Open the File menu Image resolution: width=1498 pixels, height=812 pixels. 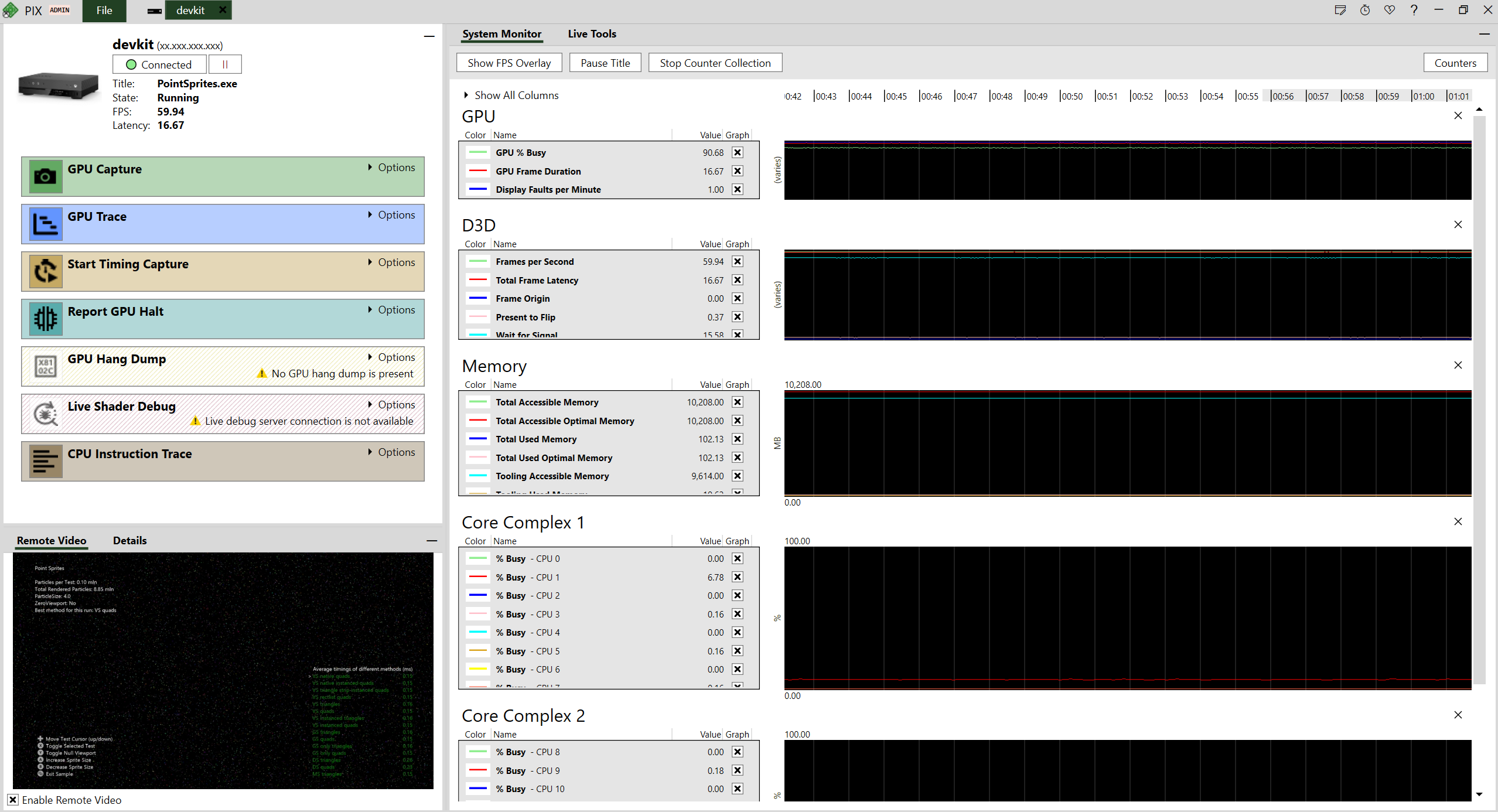[104, 11]
